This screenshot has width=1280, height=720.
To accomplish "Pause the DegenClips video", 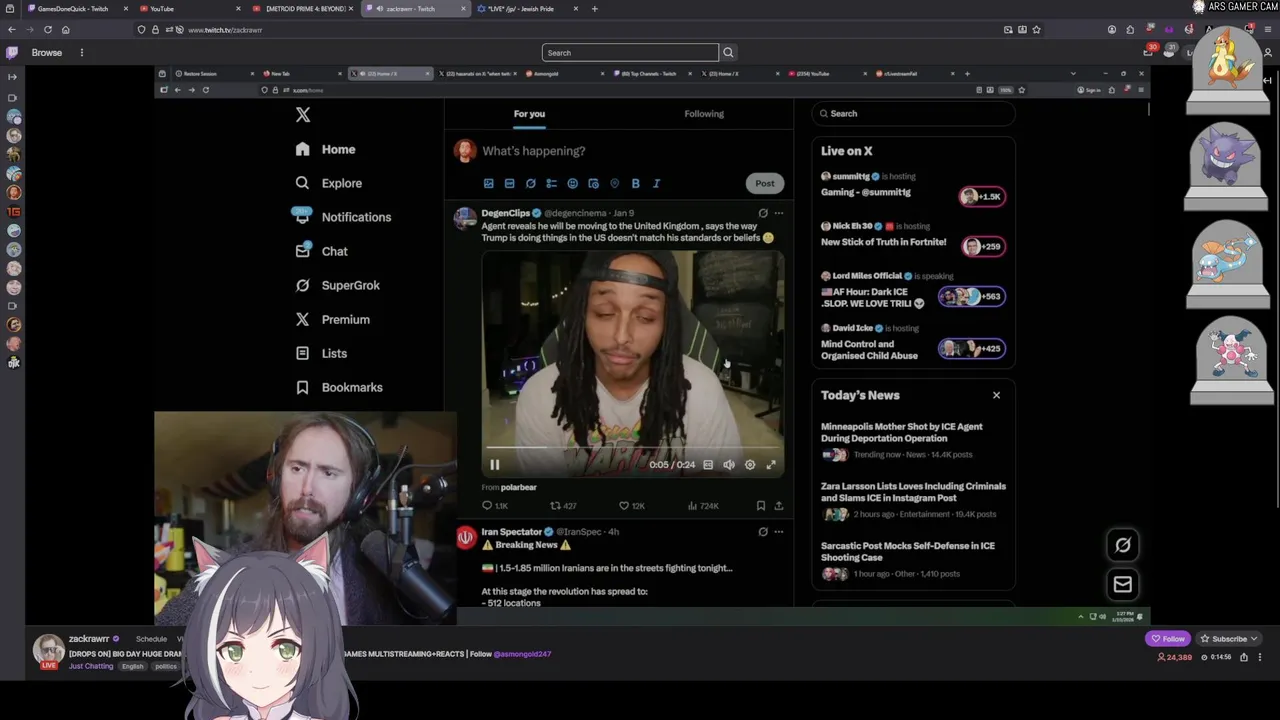I will 494,464.
